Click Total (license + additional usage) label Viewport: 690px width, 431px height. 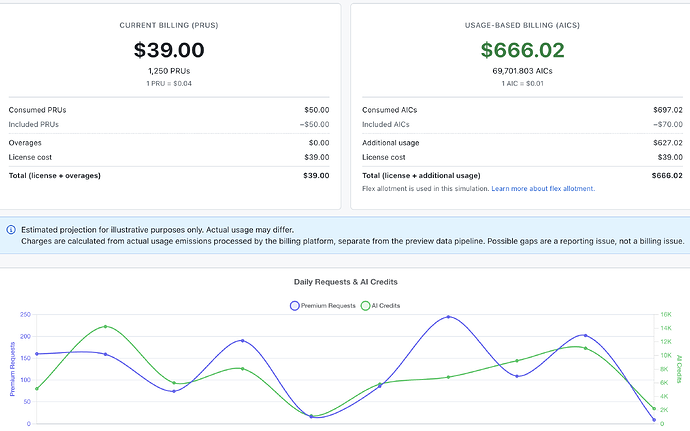421,176
